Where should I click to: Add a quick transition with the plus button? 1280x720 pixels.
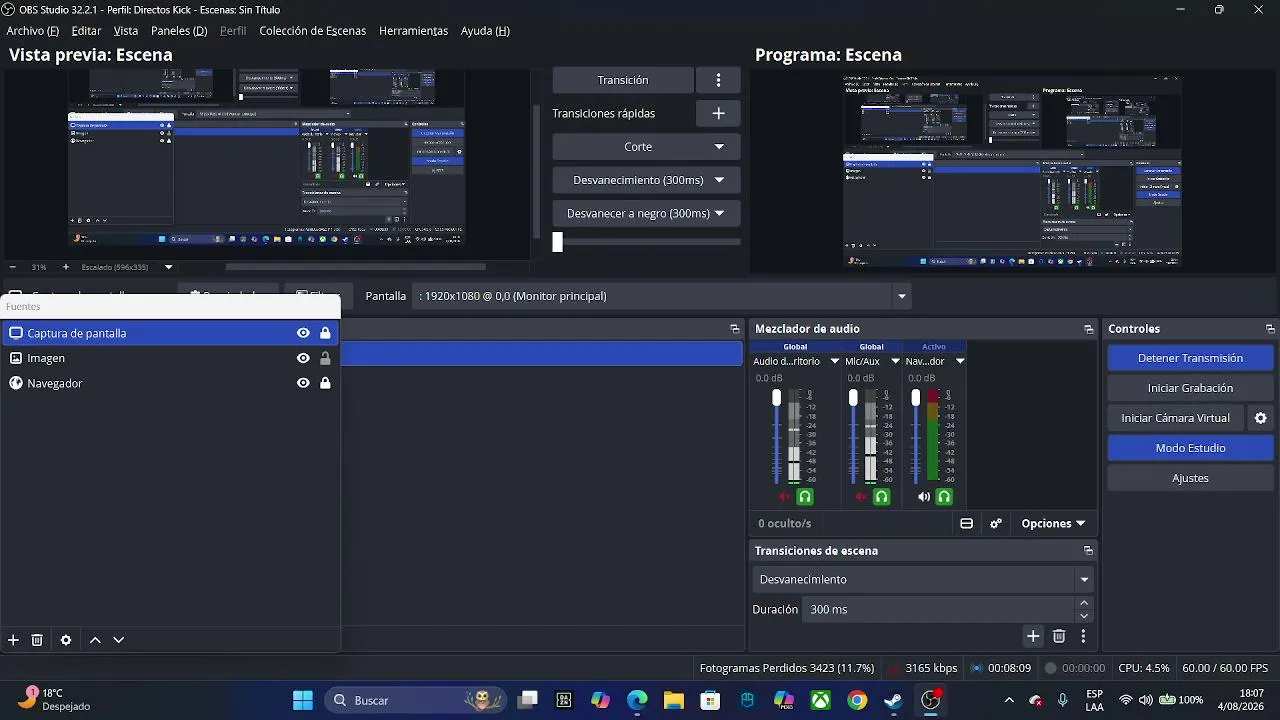718,113
